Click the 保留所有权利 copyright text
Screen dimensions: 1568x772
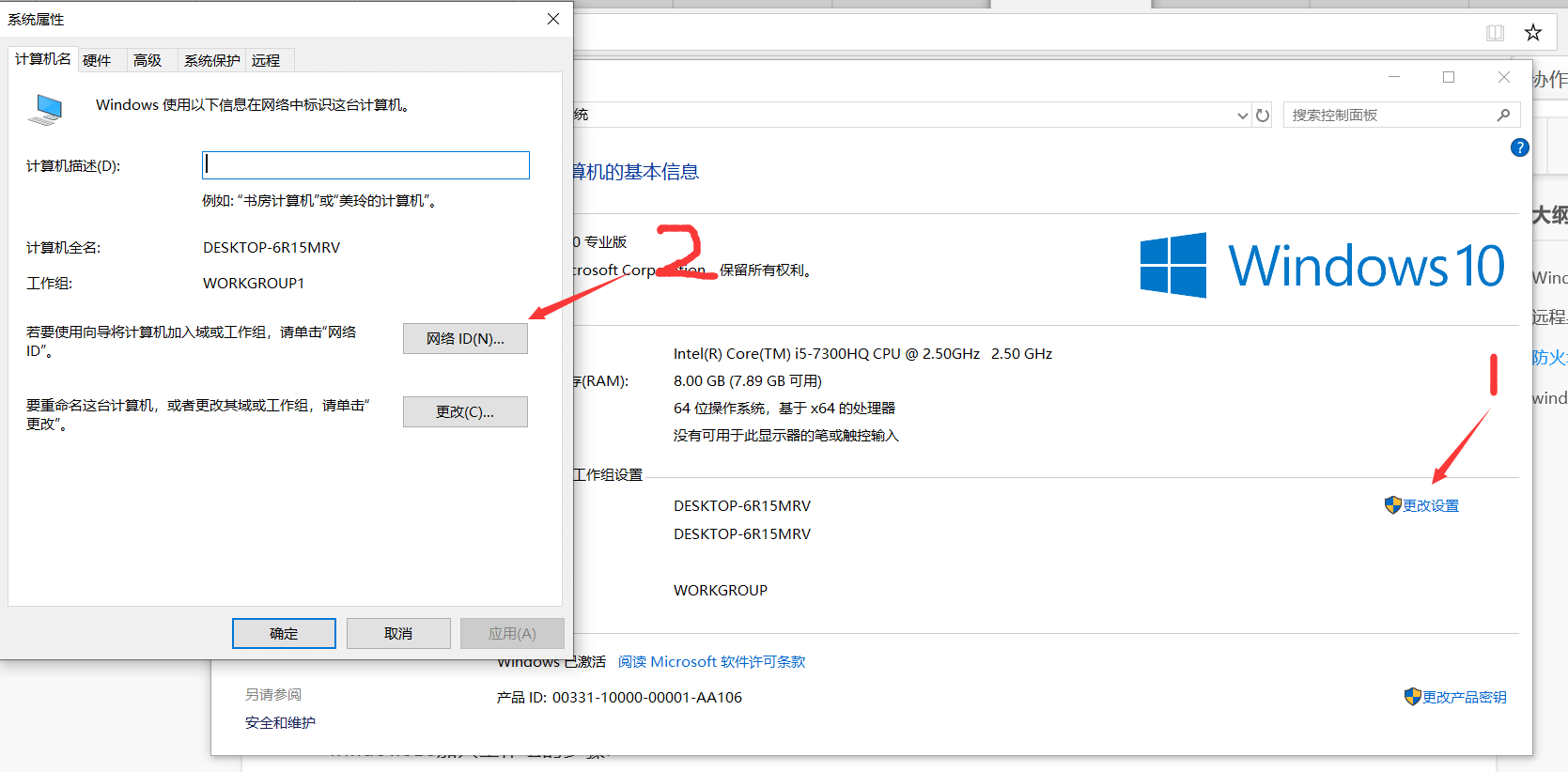(765, 270)
